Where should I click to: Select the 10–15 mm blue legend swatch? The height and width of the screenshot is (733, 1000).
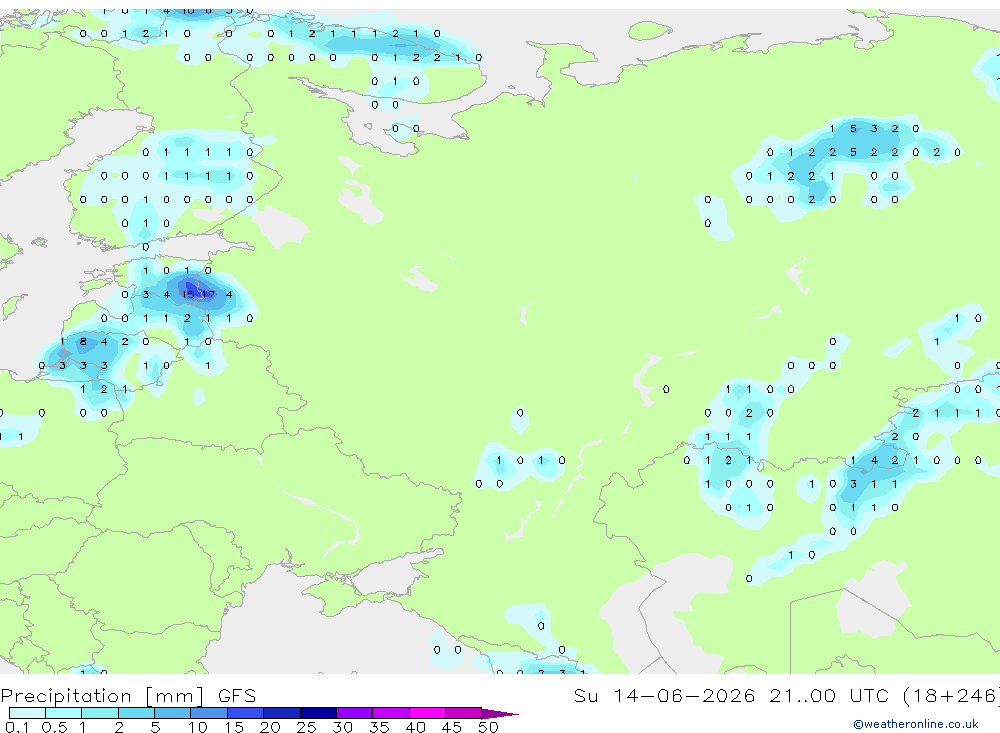point(209,713)
